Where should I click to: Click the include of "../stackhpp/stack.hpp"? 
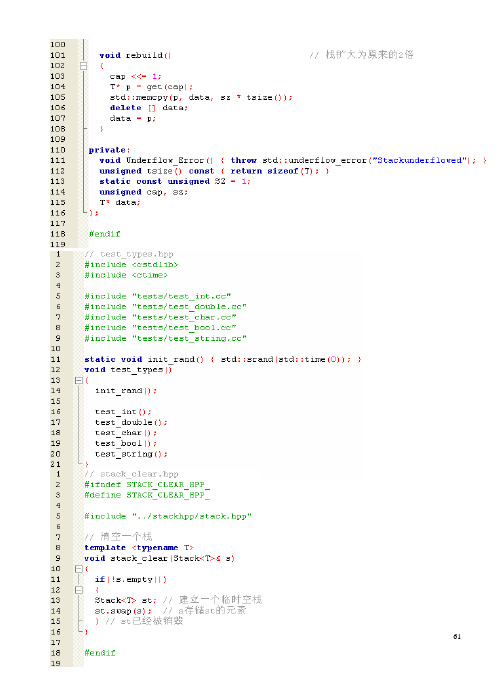tap(168, 516)
